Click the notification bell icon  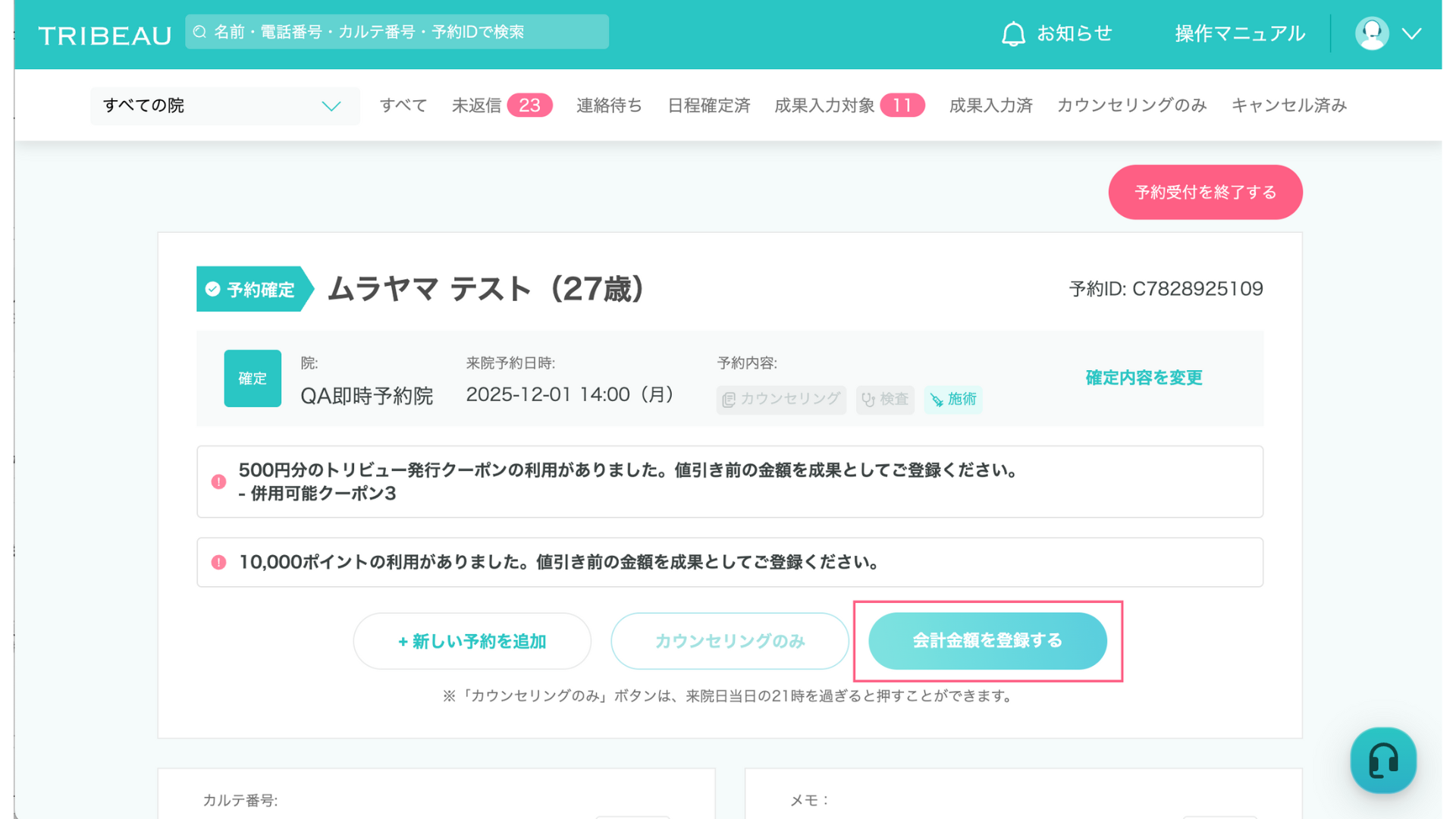pyautogui.click(x=1013, y=34)
